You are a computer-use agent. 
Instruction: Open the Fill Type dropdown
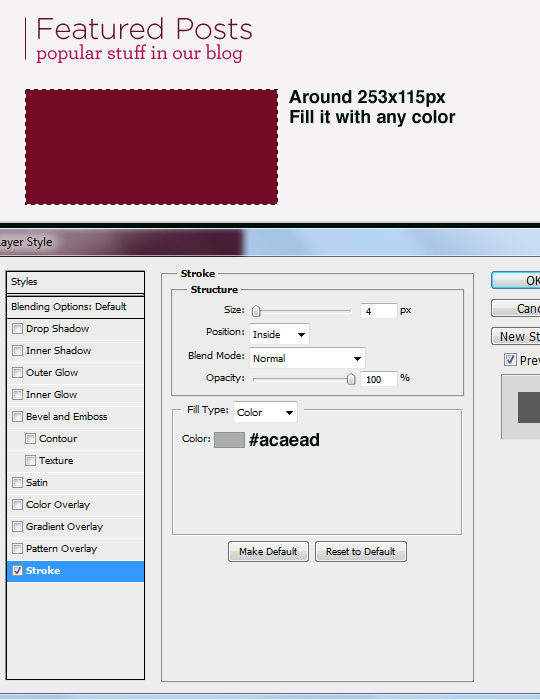point(265,412)
